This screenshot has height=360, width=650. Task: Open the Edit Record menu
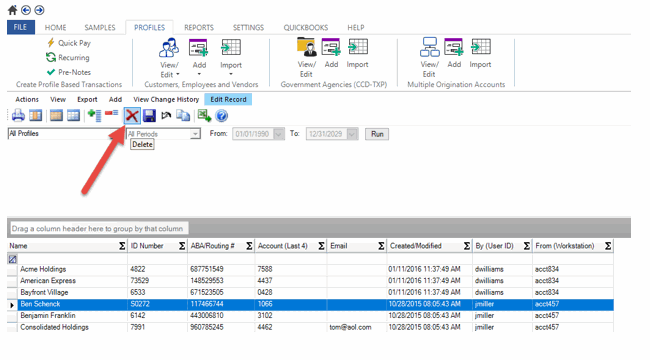[228, 100]
